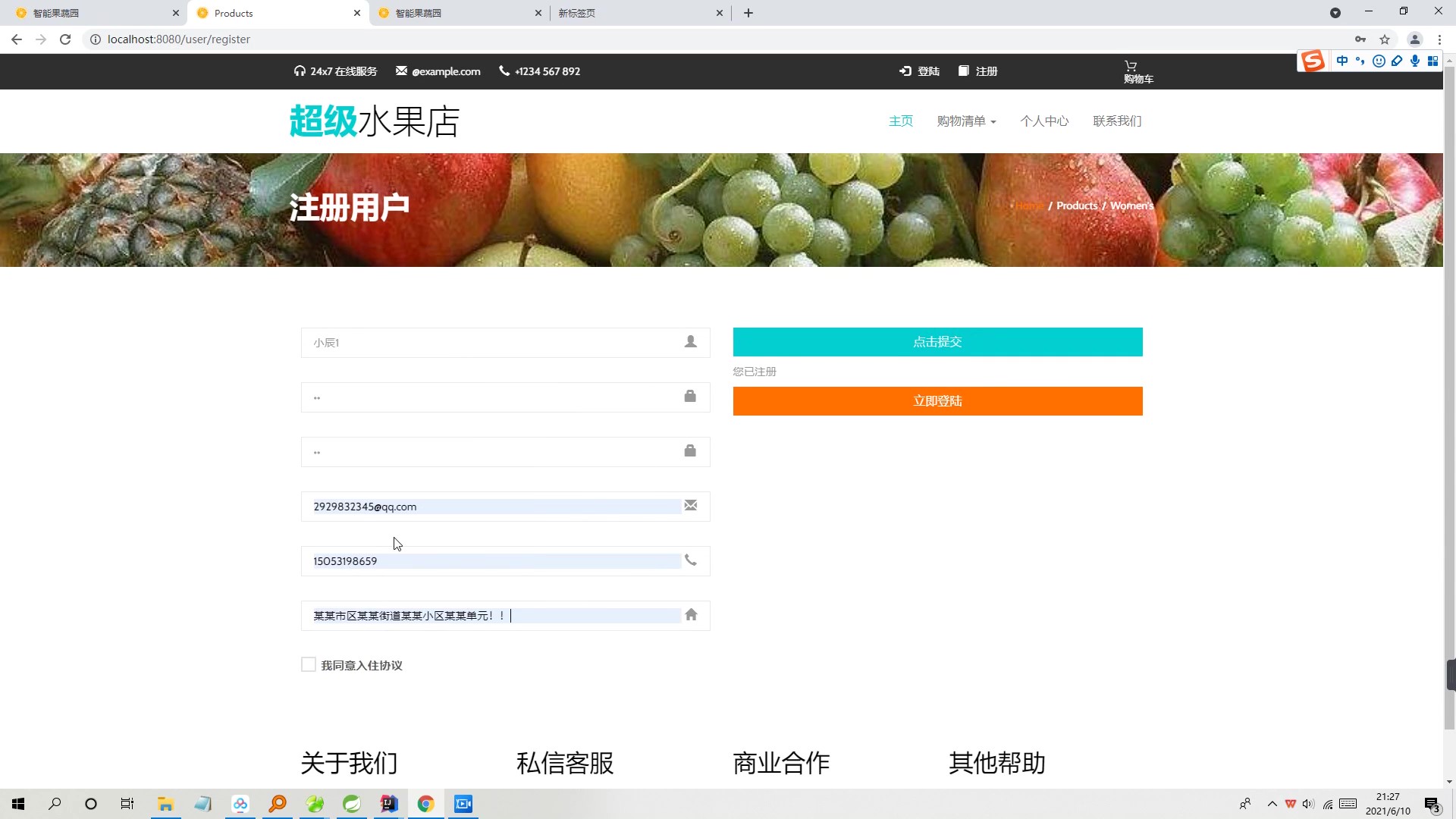
Task: Click the login arrow icon
Action: pos(905,71)
